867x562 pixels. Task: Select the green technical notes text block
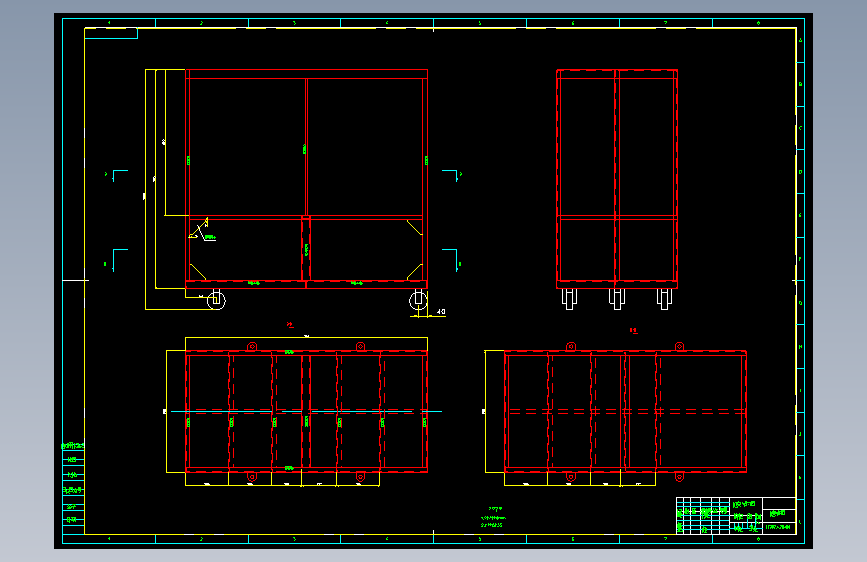[x=493, y=517]
